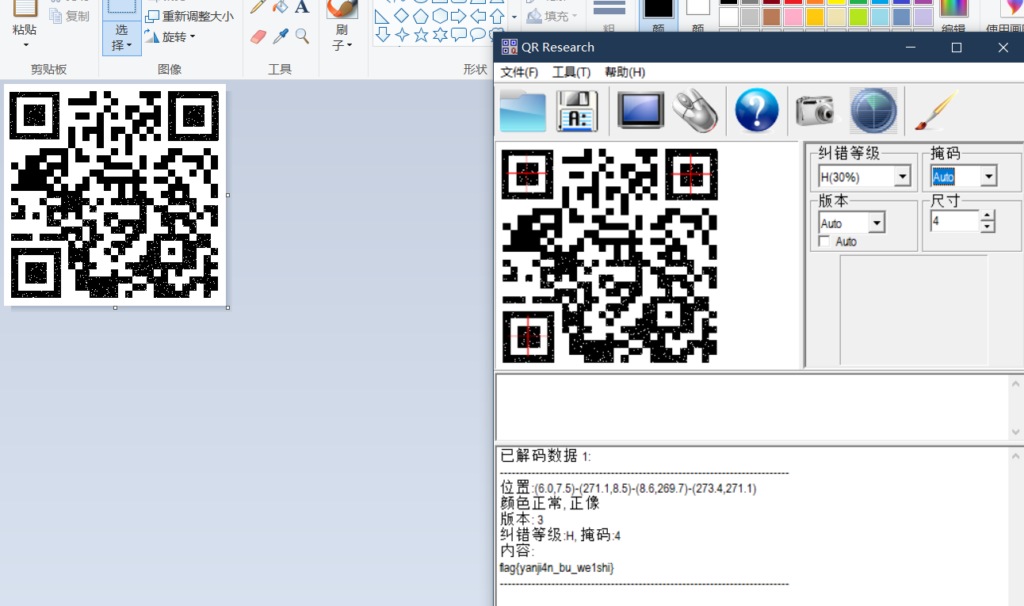Expand the 纠错等级 H(30%) dropdown
1024x606 pixels.
click(x=903, y=176)
